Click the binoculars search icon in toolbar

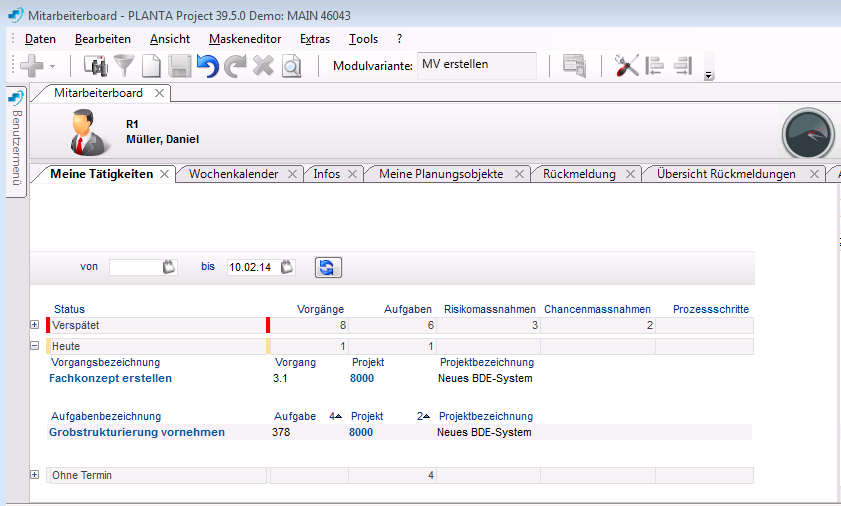point(97,66)
